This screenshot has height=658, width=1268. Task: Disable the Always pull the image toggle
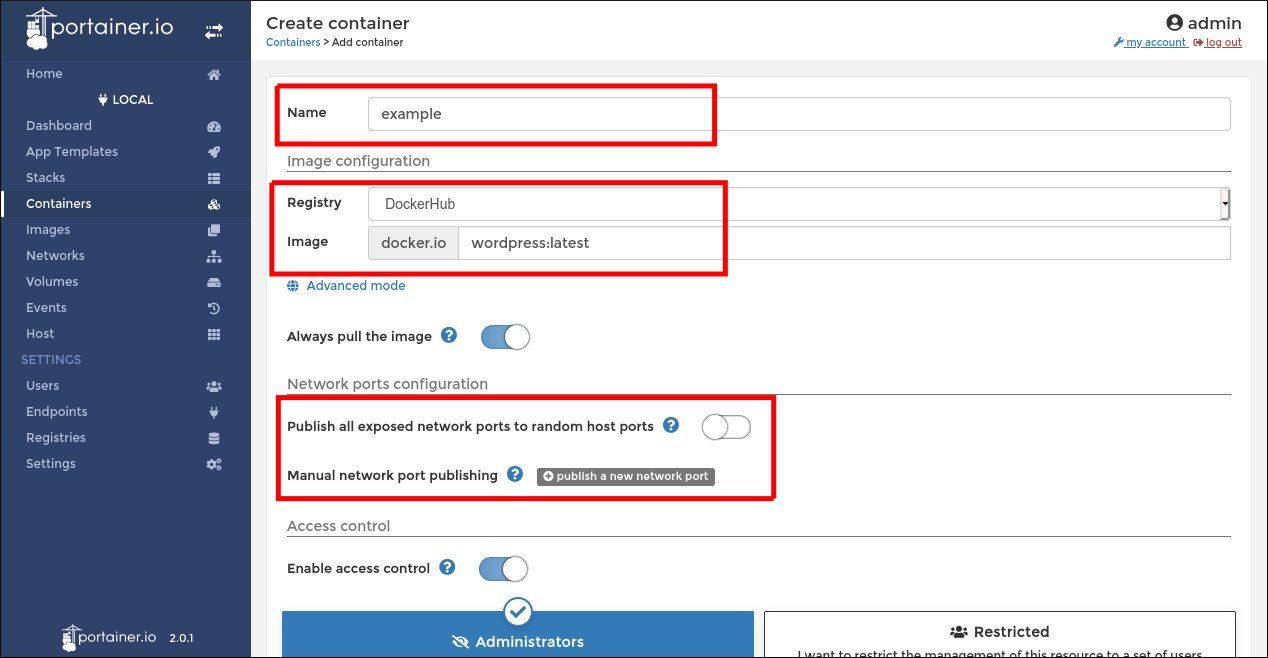pyautogui.click(x=505, y=336)
